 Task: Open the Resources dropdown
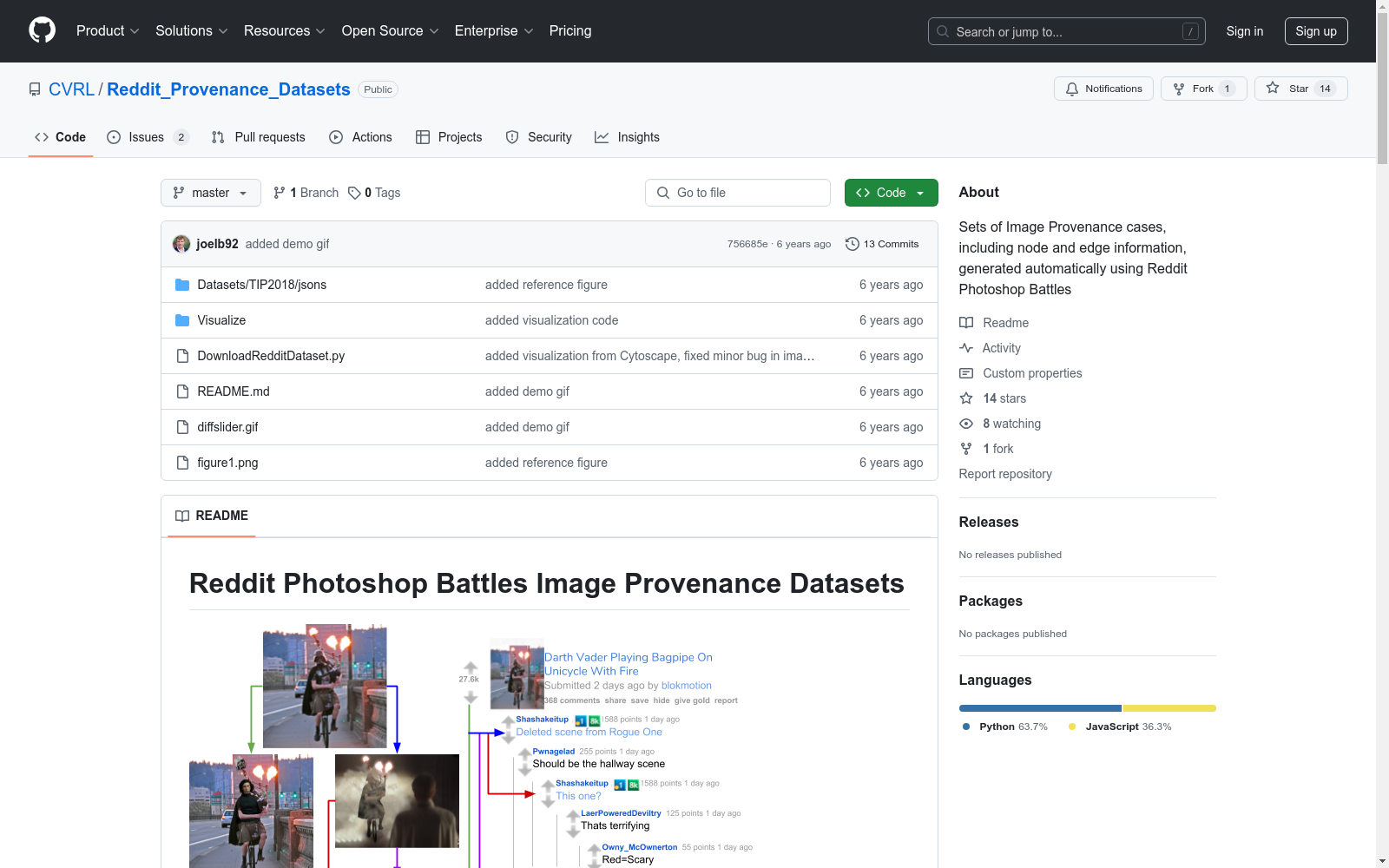[285, 30]
